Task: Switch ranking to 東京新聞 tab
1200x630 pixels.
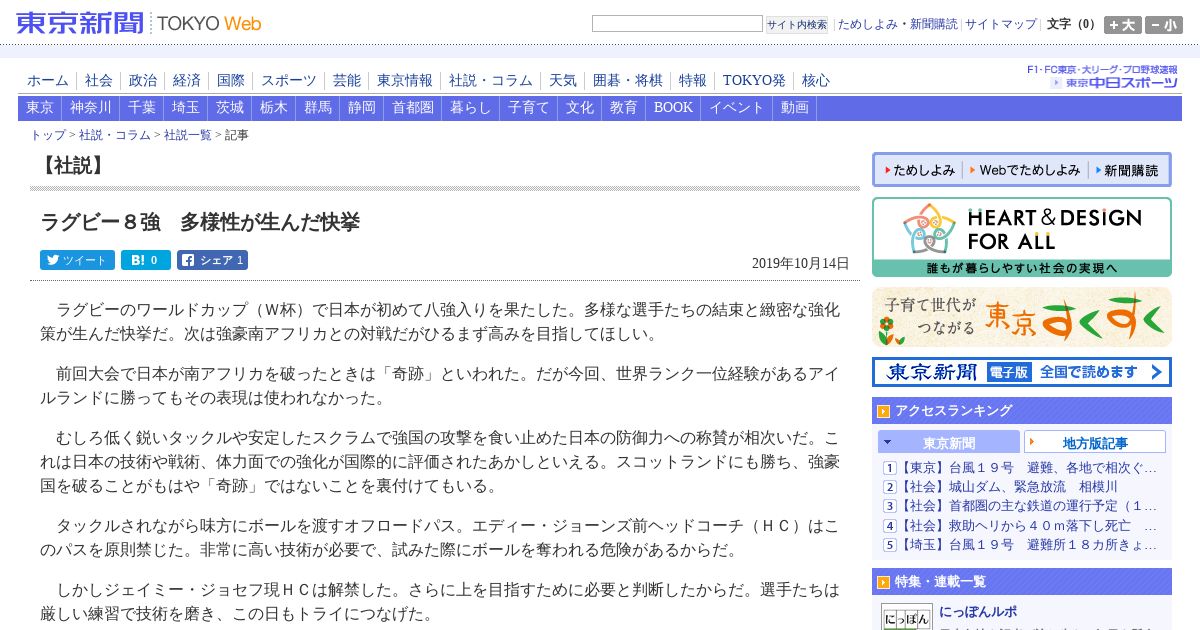Action: 949,442
